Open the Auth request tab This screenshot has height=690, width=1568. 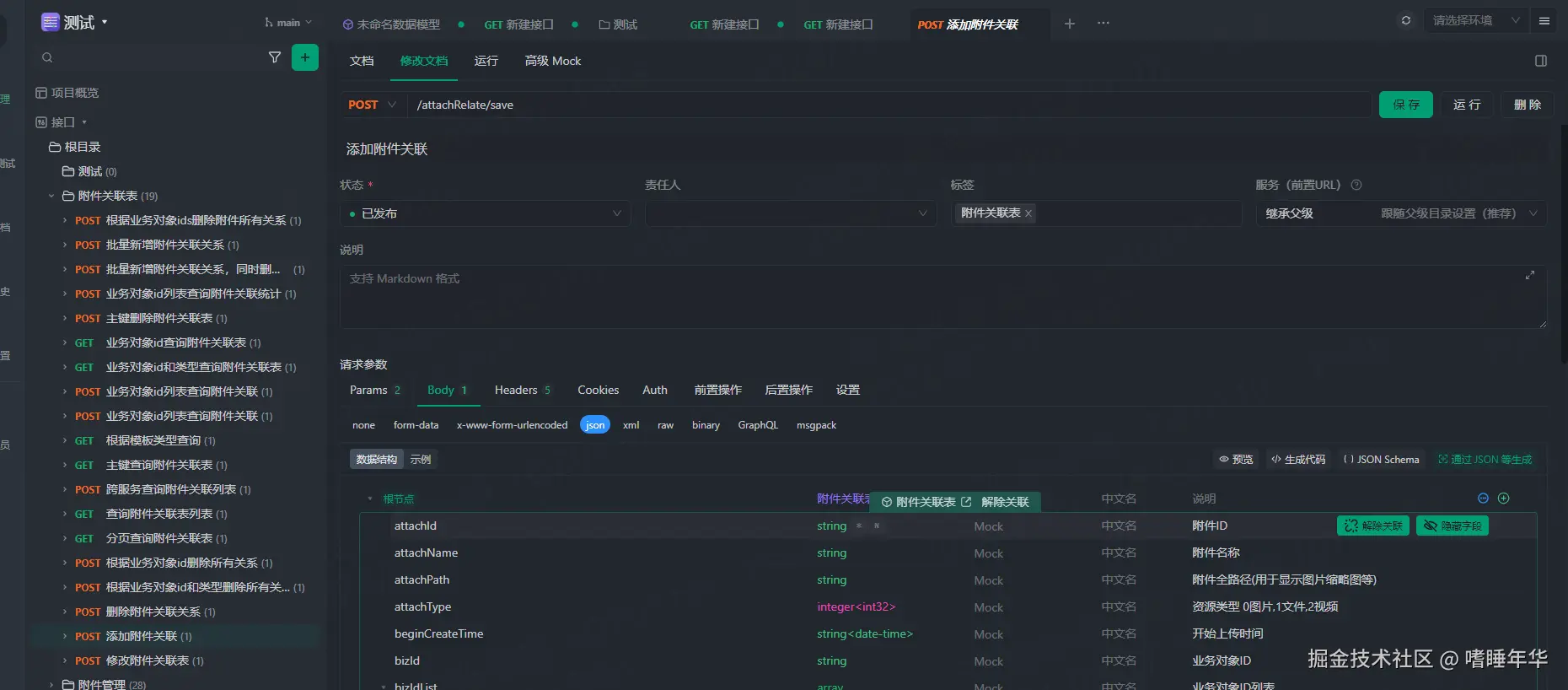pyautogui.click(x=655, y=390)
